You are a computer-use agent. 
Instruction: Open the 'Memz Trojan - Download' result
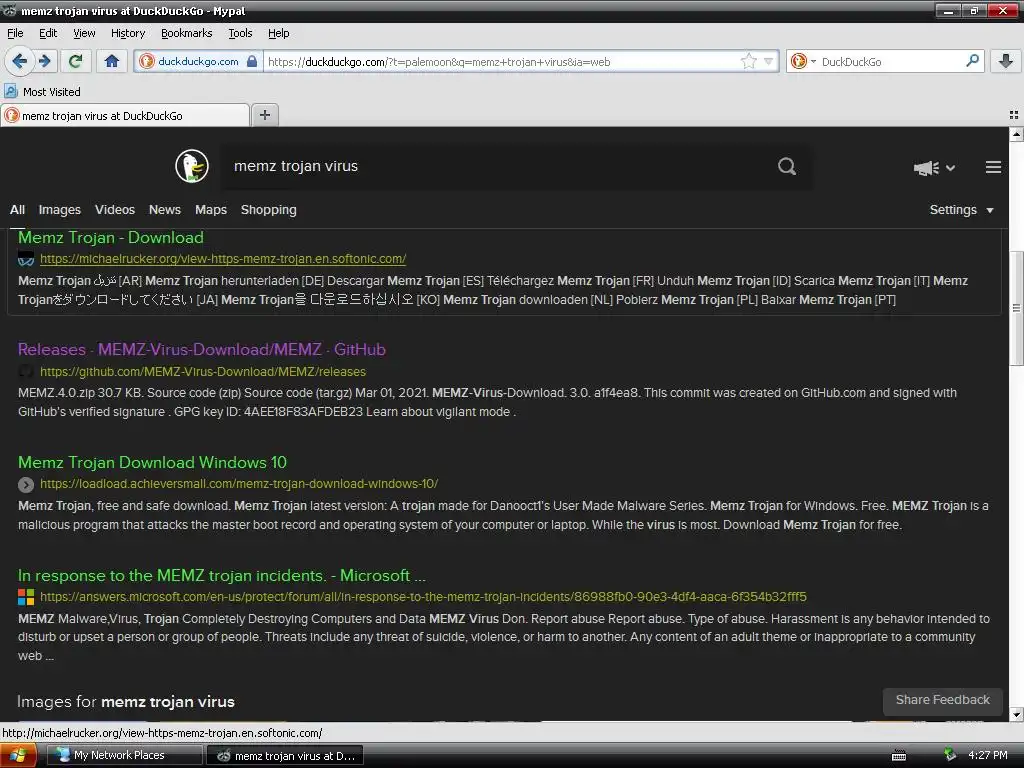click(x=110, y=238)
